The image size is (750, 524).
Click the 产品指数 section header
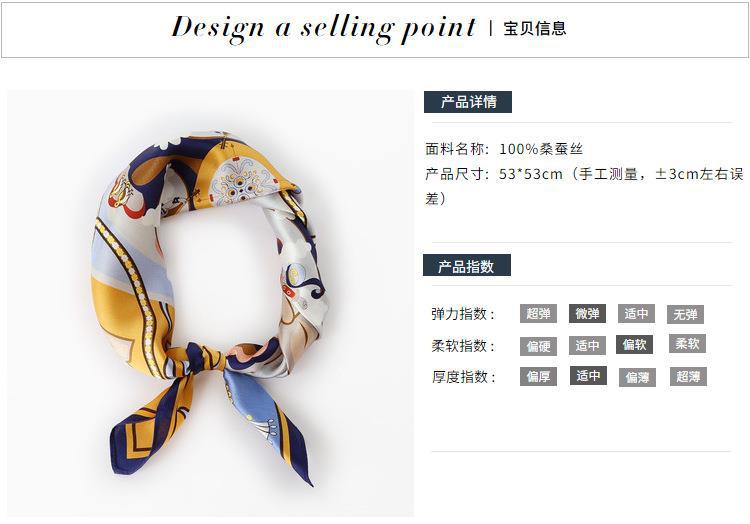467,265
